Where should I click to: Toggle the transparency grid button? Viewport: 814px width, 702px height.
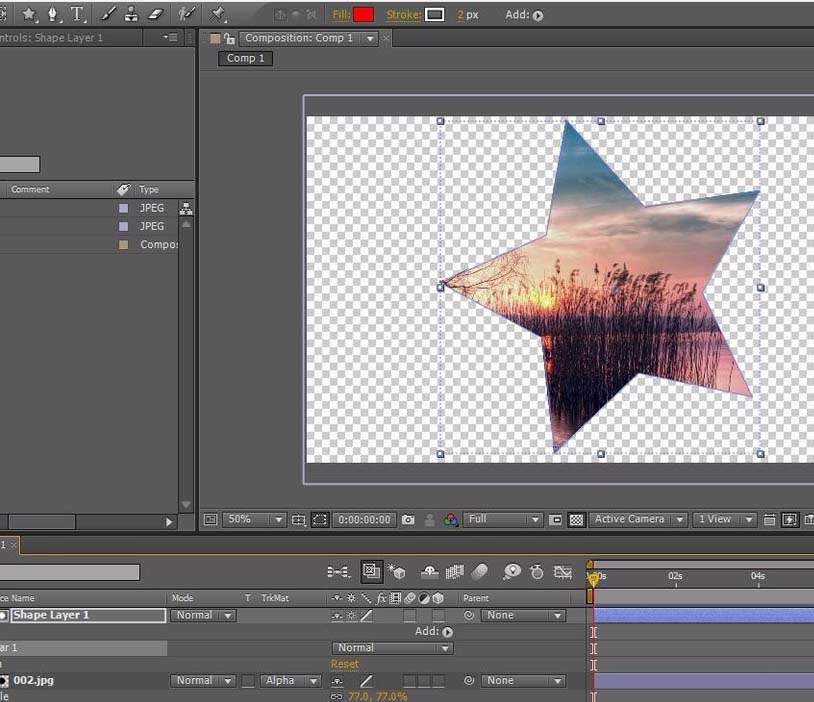(576, 520)
